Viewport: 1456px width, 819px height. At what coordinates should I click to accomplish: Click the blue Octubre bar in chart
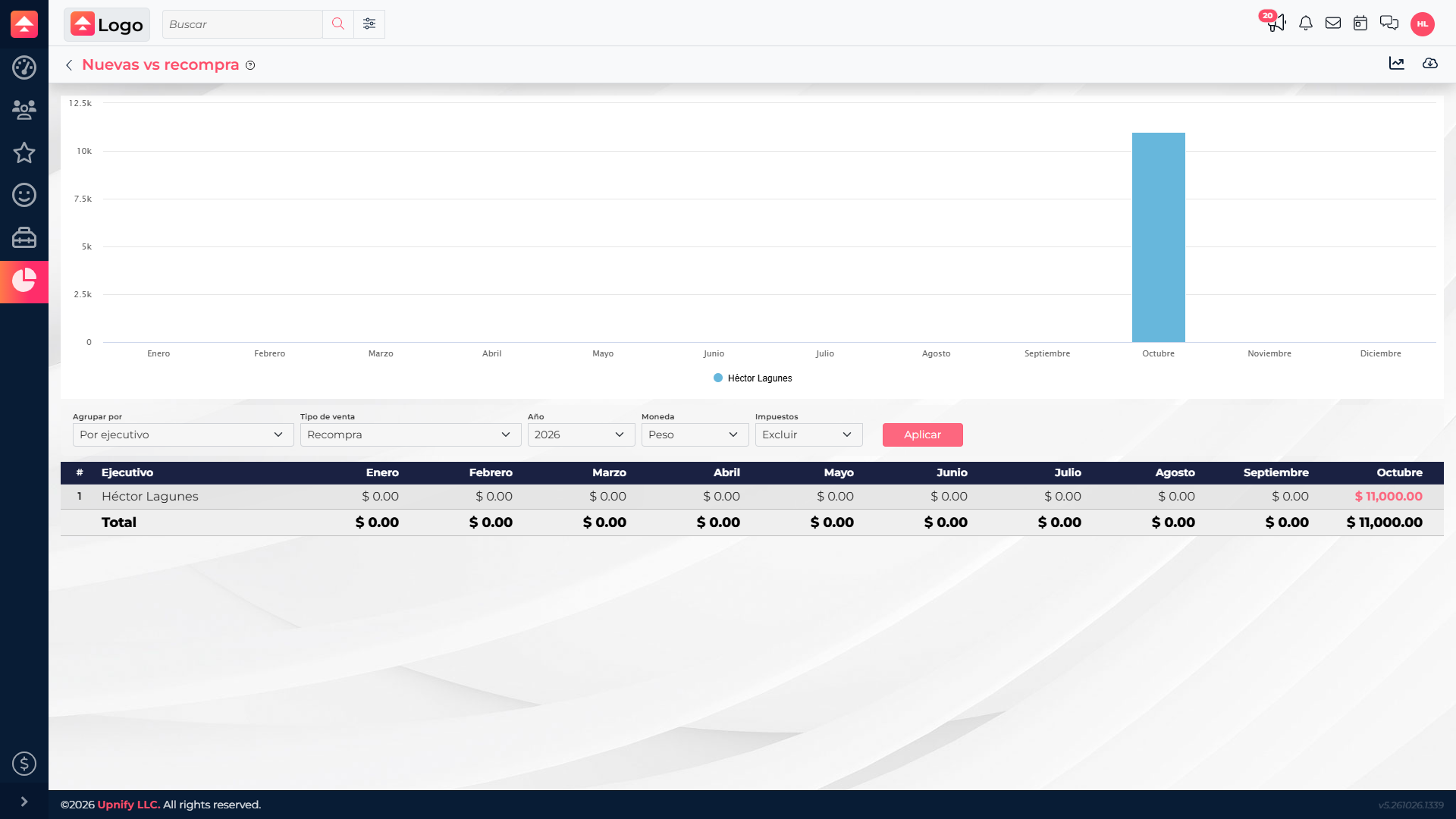tap(1158, 237)
